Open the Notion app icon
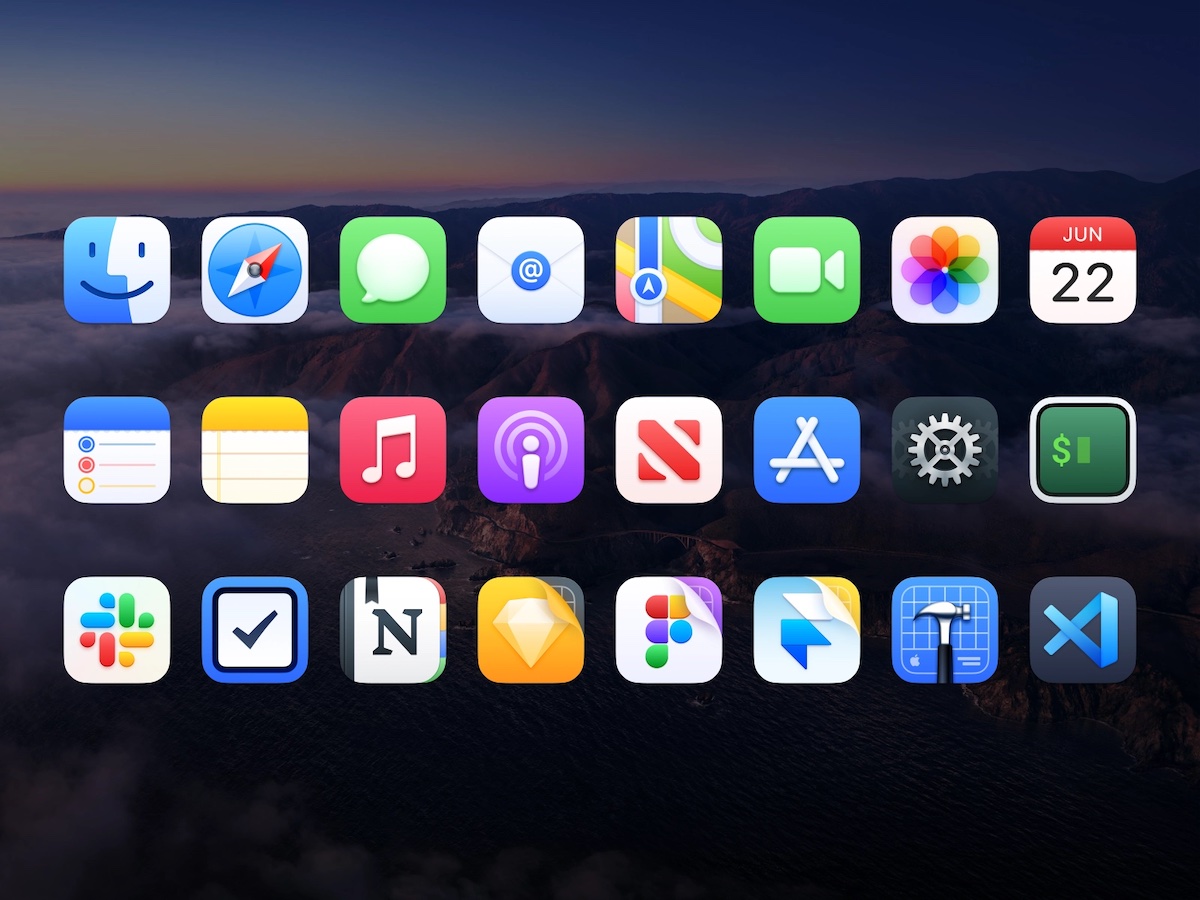 [x=393, y=630]
